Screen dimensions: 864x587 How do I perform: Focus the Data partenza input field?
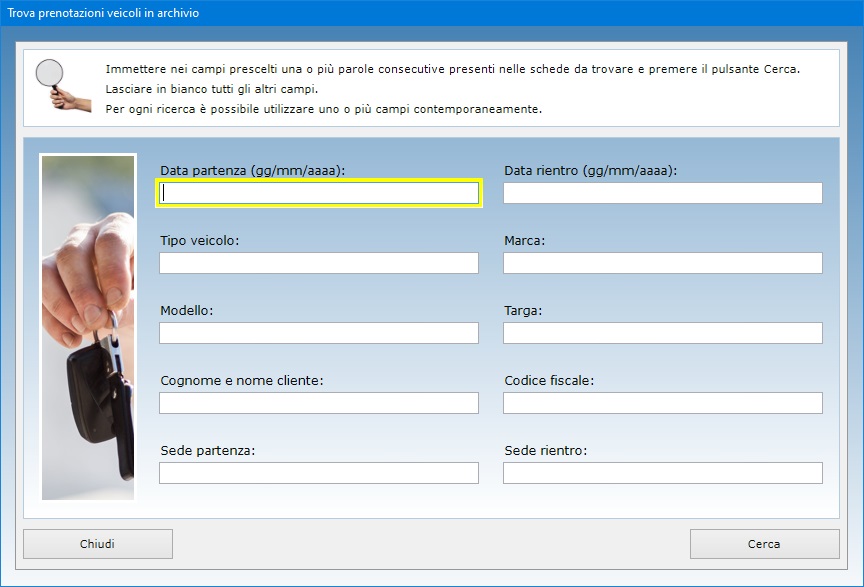click(x=319, y=193)
